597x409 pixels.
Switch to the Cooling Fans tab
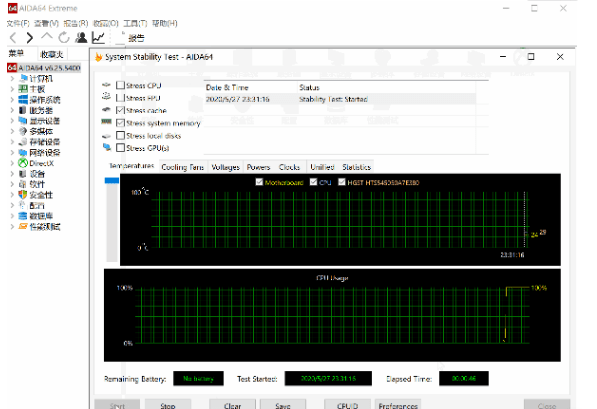[183, 167]
